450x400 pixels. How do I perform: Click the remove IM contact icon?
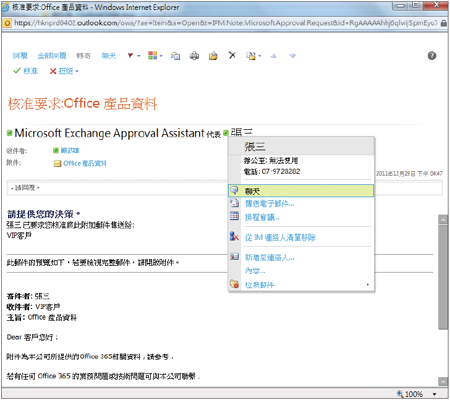[234, 236]
